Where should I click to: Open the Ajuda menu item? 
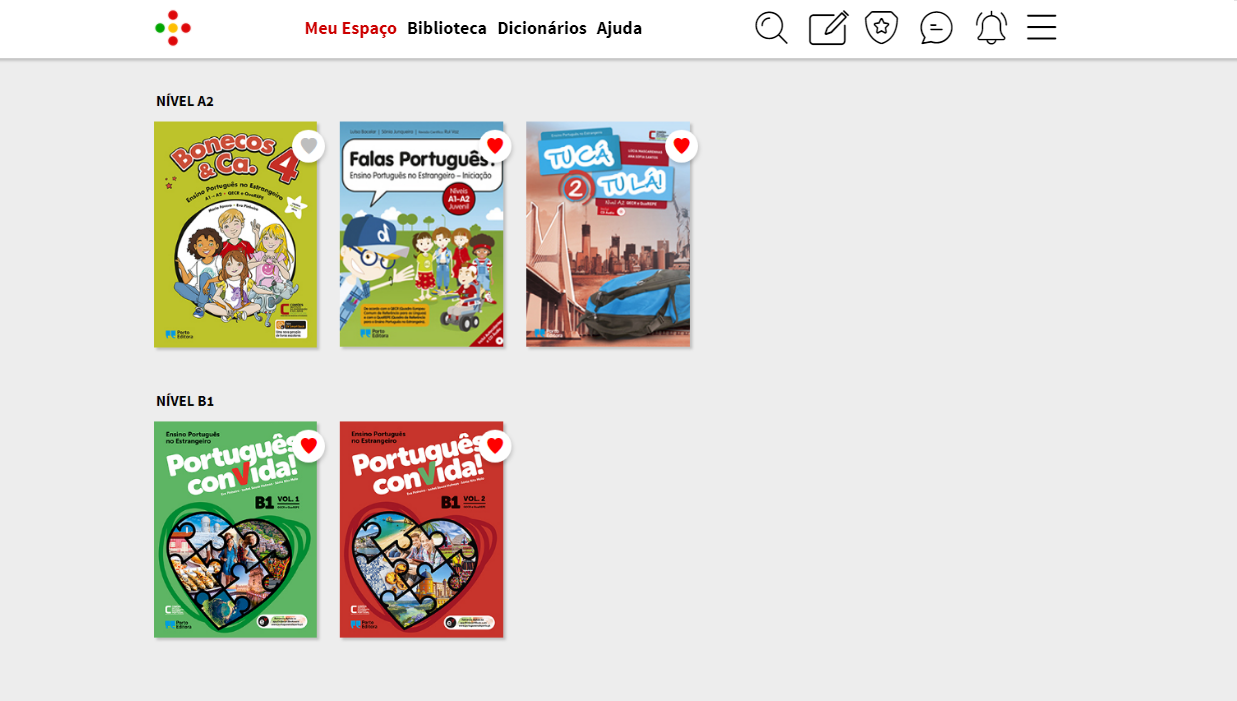click(x=619, y=28)
